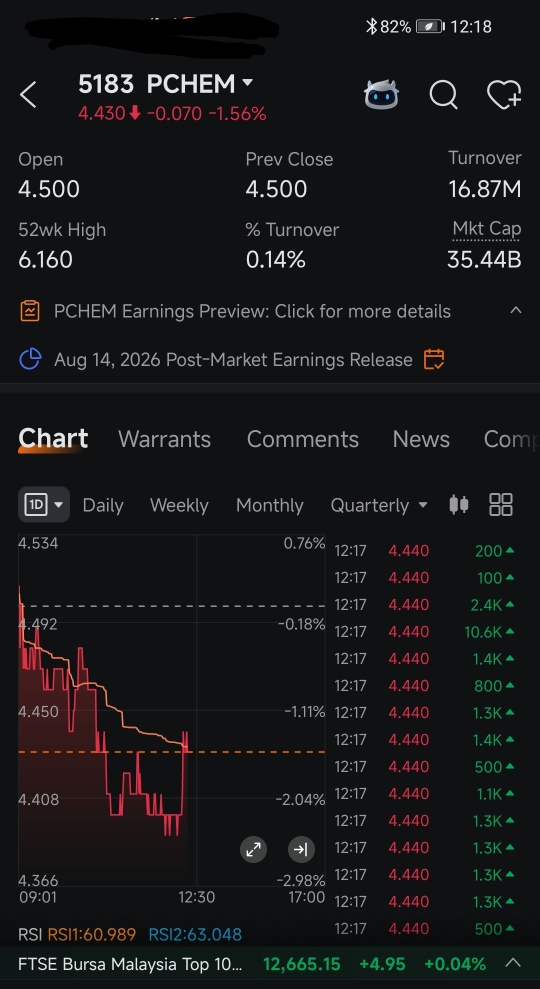The image size is (540, 989).
Task: Open chart grid layout icon
Action: (501, 505)
